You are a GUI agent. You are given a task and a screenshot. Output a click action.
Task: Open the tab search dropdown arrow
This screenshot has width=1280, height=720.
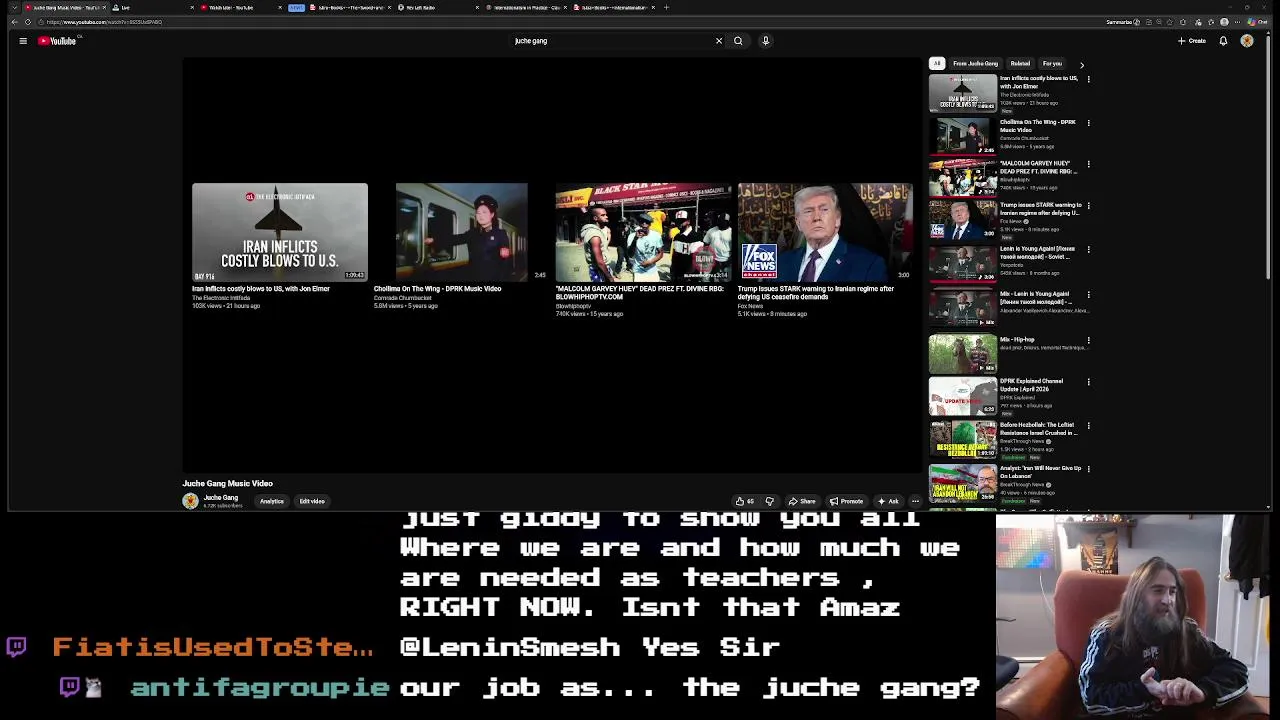click(x=14, y=7)
